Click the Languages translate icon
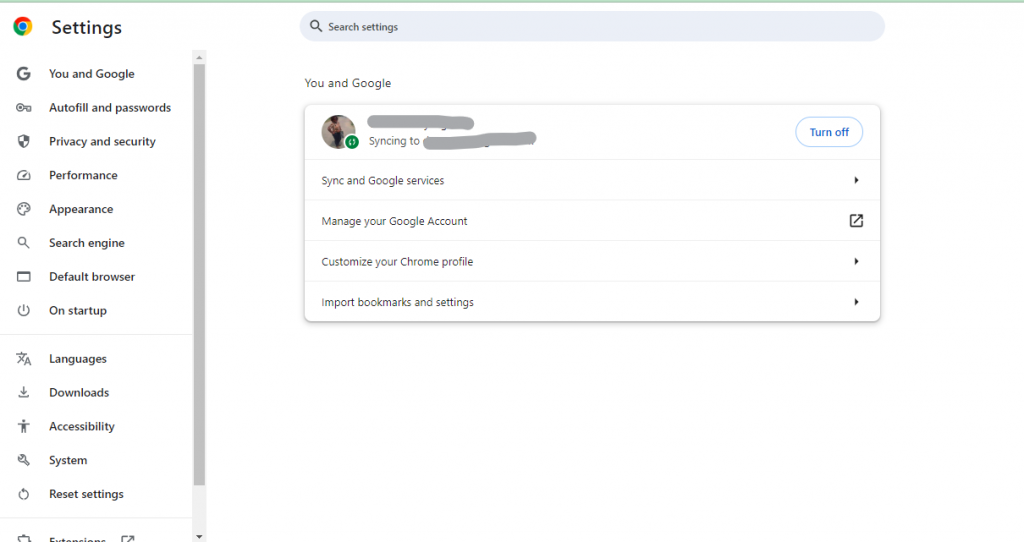Viewport: 1024px width, 542px height. (24, 359)
